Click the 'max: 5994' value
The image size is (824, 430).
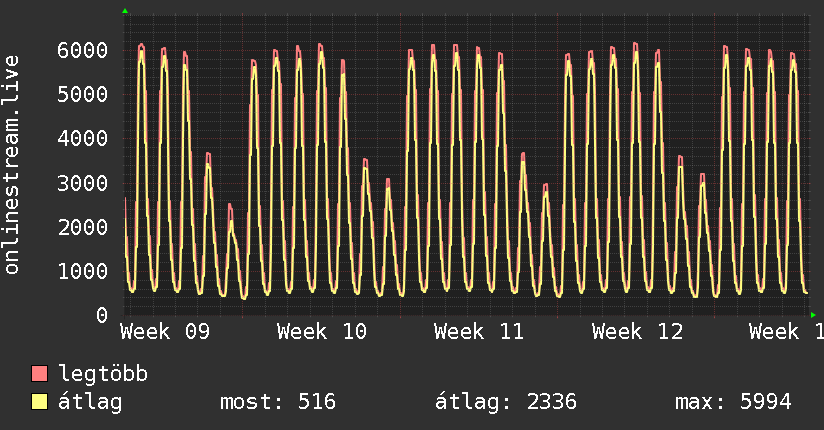coord(733,402)
